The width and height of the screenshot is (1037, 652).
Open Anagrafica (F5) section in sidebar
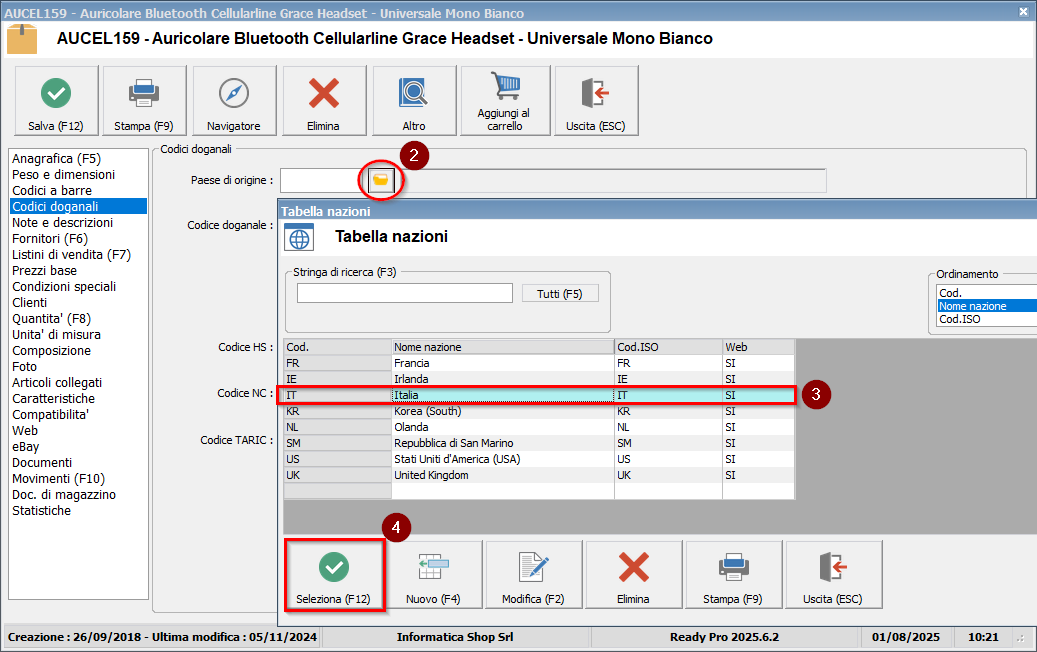coord(56,158)
